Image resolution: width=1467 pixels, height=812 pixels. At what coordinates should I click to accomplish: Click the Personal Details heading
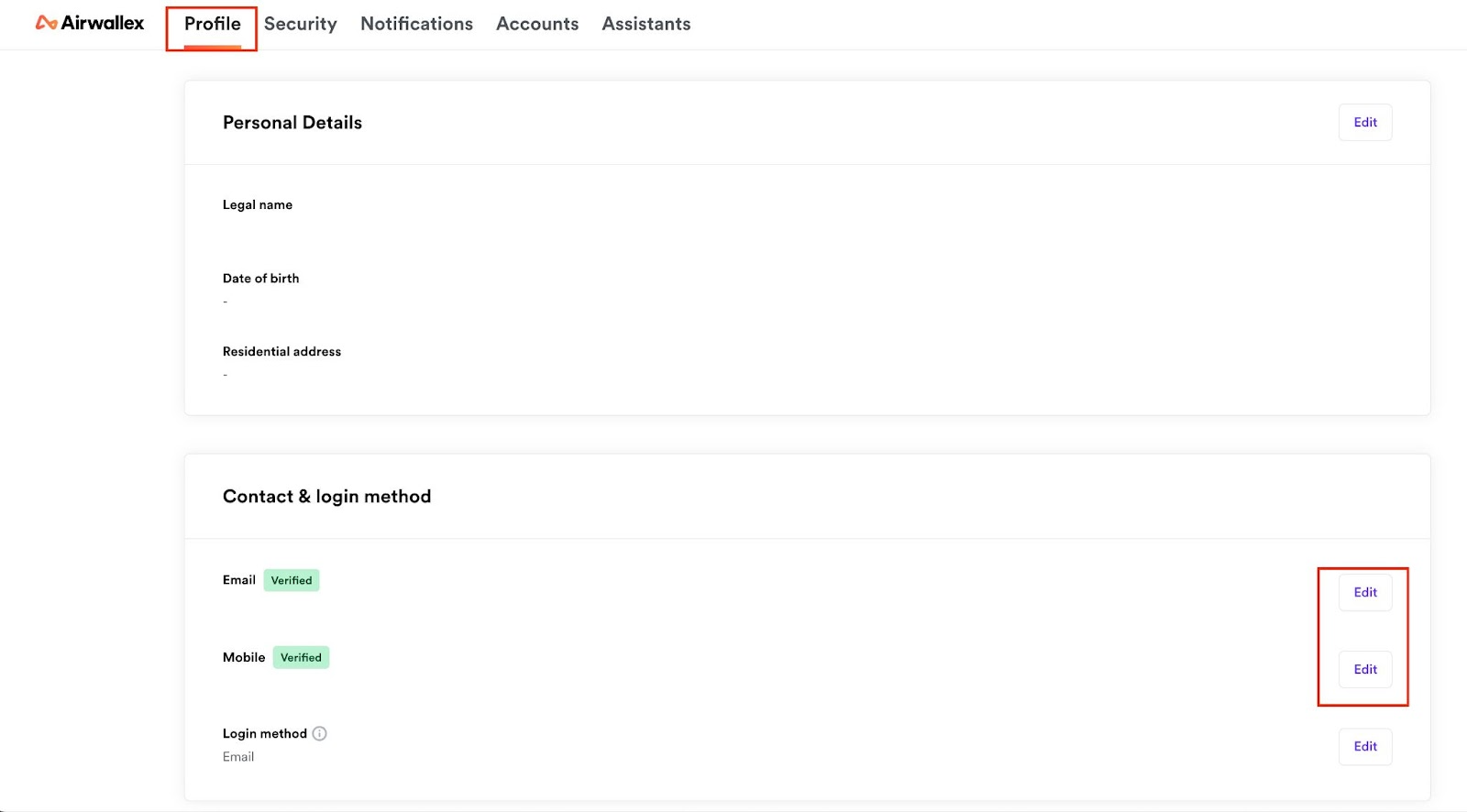click(x=292, y=123)
